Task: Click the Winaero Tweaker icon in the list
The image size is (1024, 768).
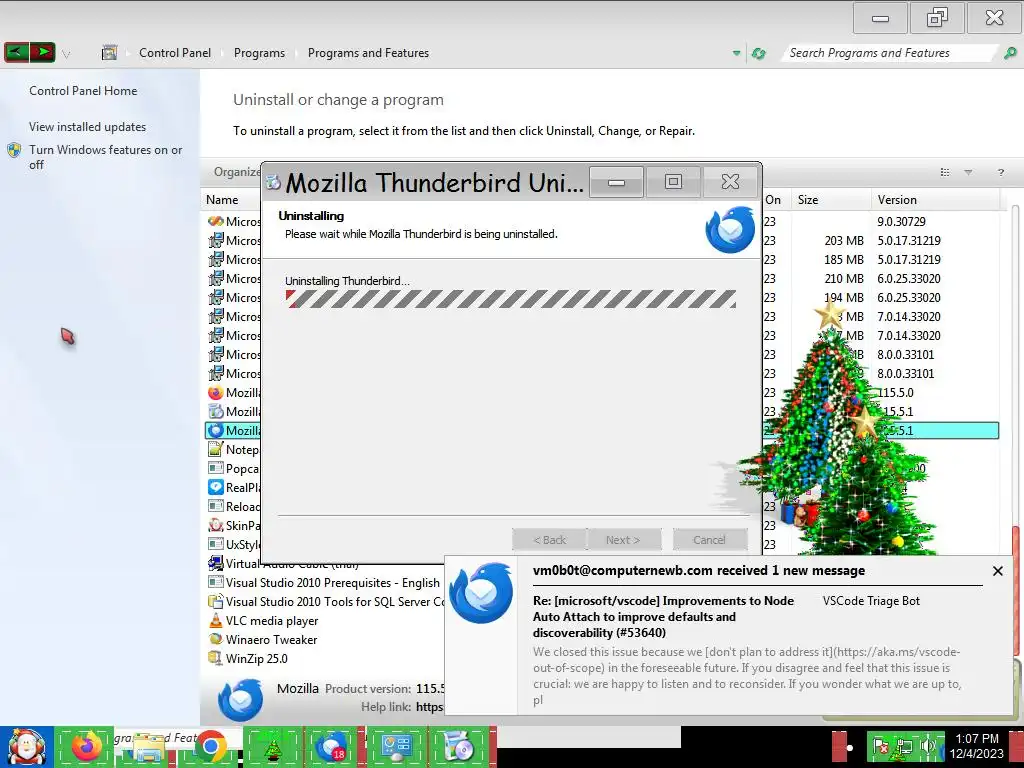Action: click(216, 639)
